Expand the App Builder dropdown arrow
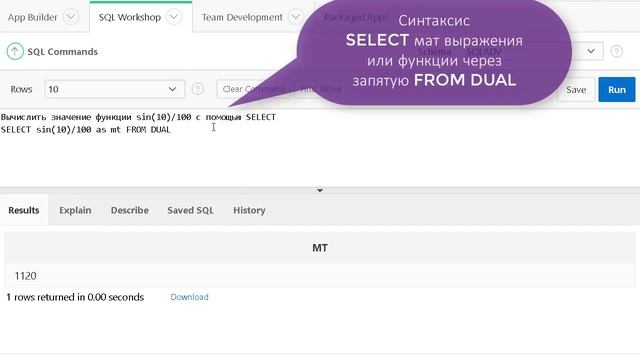The height and width of the screenshot is (360, 640). coord(71,17)
